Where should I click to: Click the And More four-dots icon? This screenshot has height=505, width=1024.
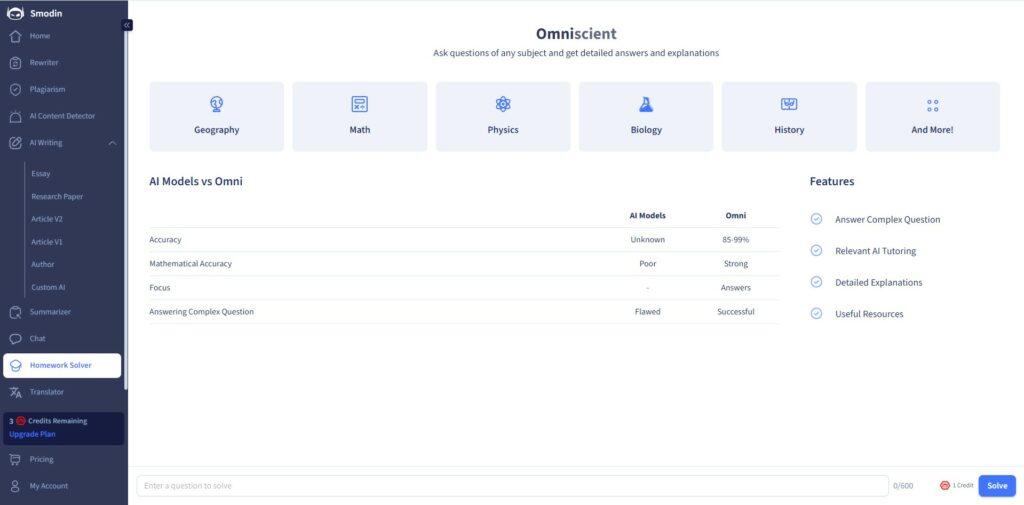[933, 105]
